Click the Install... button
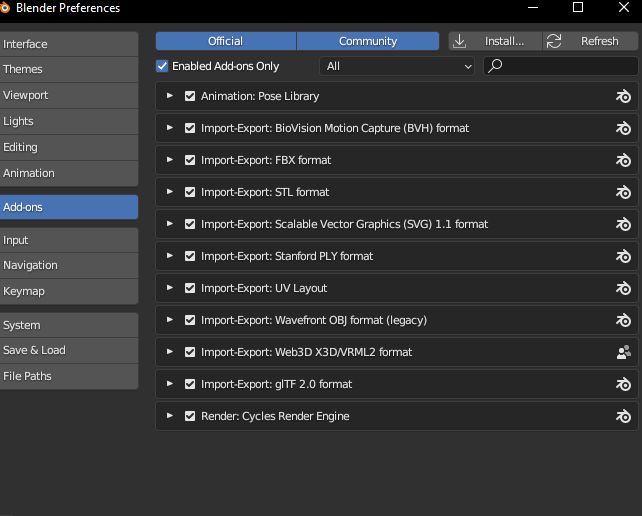 point(494,41)
